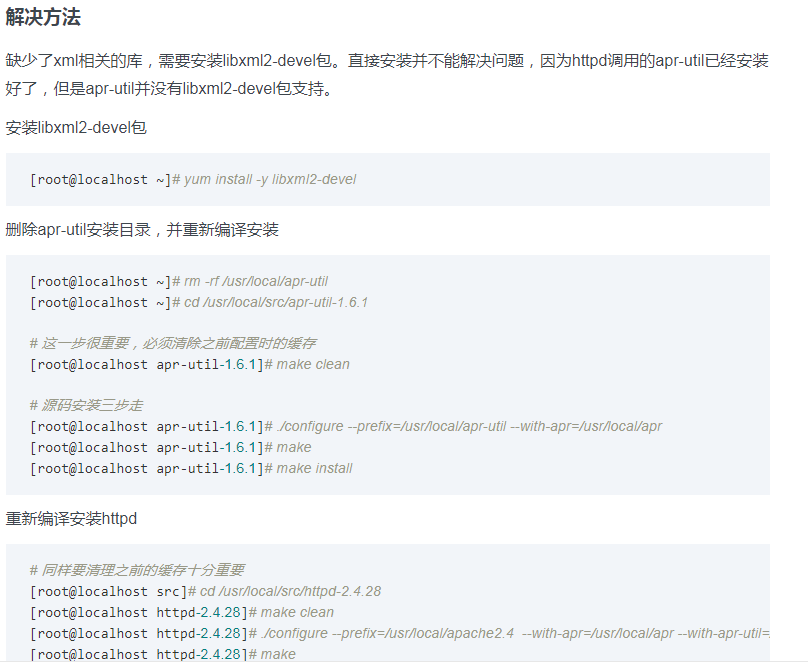This screenshot has height=662, width=808.
Task: Click the apr-util make install command line
Action: [191, 468]
